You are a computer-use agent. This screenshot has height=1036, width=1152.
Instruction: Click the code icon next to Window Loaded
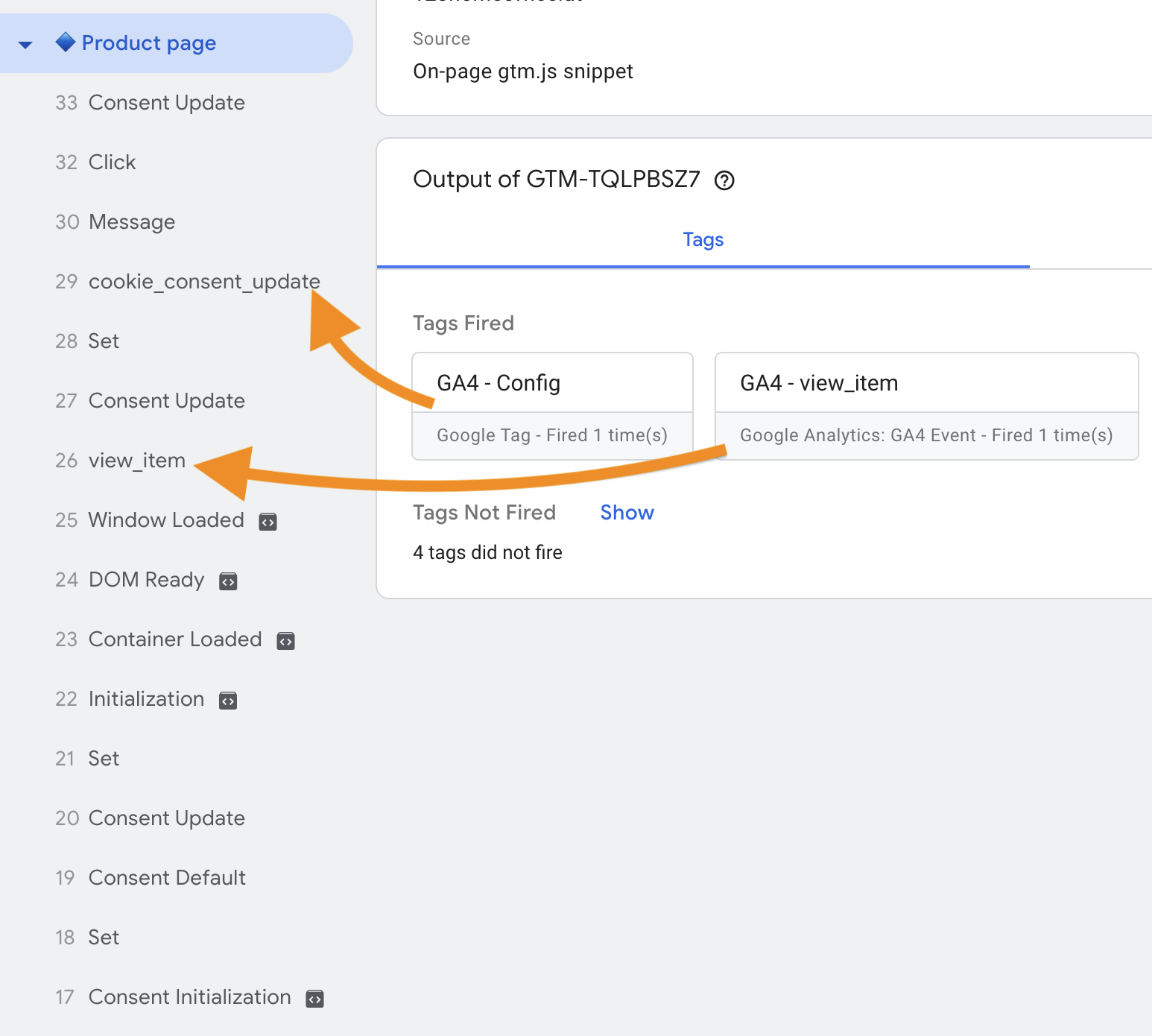click(268, 521)
